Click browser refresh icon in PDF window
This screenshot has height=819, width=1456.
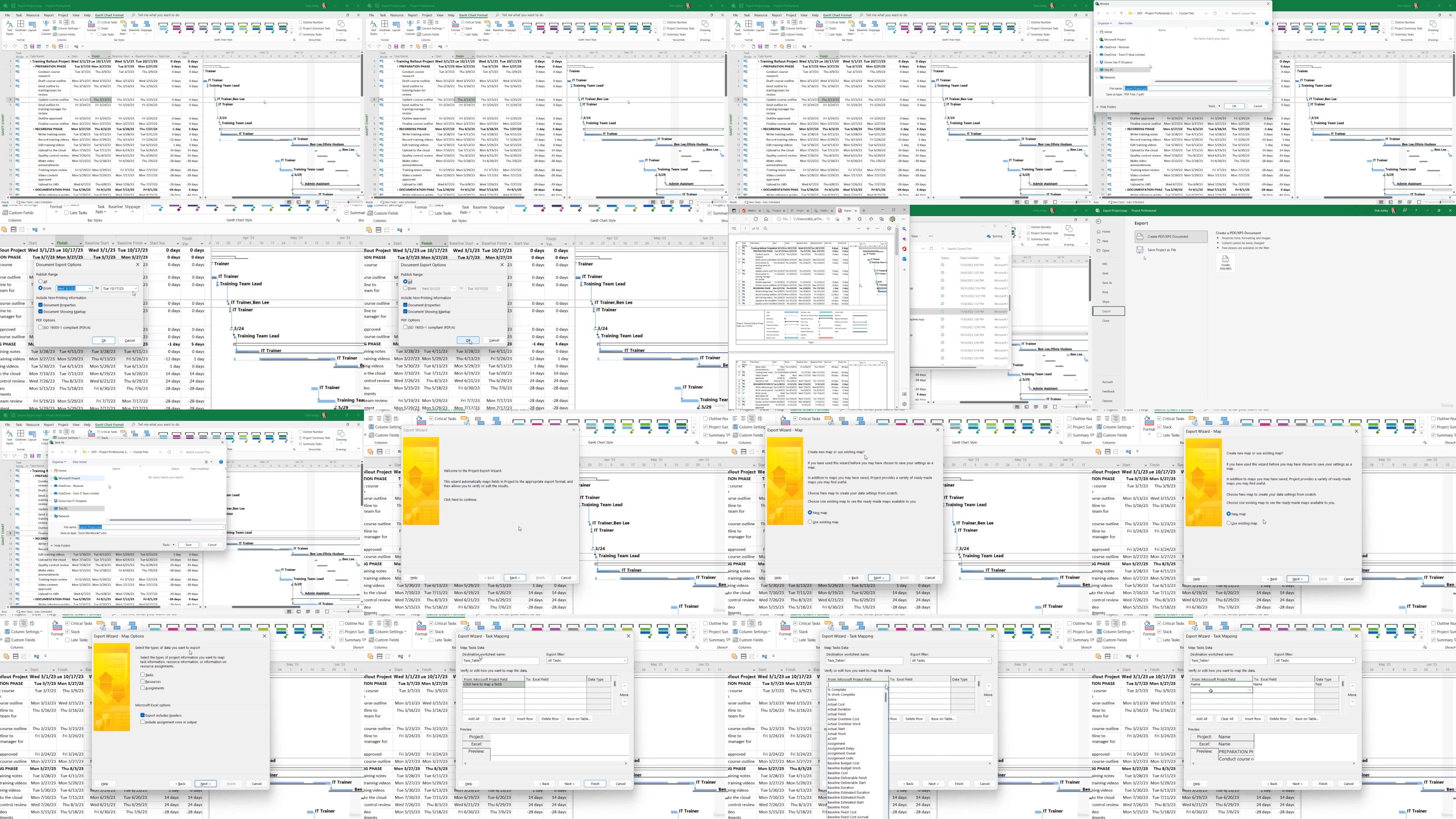(x=756, y=219)
